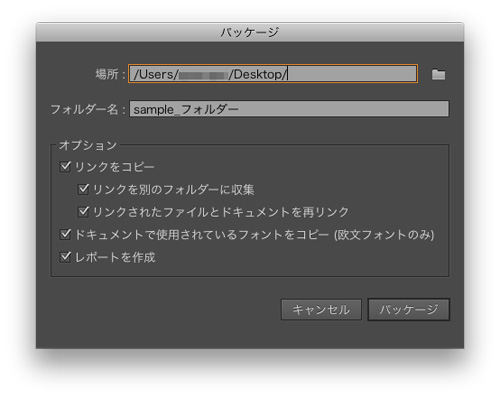500x398 pixels.
Task: Click the フォルダー名 field containing sample_フォルダー
Action: click(x=289, y=109)
